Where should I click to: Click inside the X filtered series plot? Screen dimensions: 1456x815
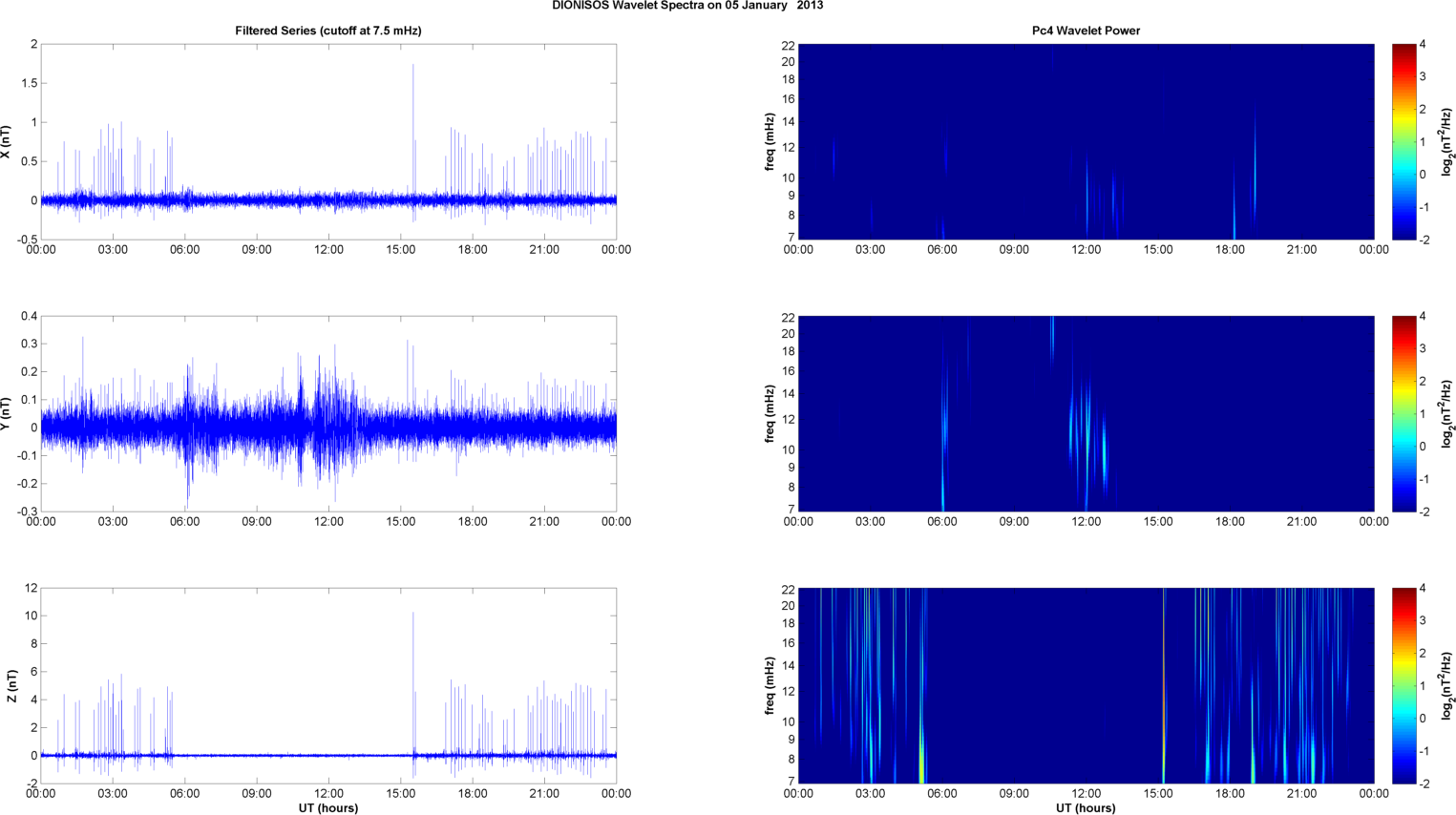point(328,142)
